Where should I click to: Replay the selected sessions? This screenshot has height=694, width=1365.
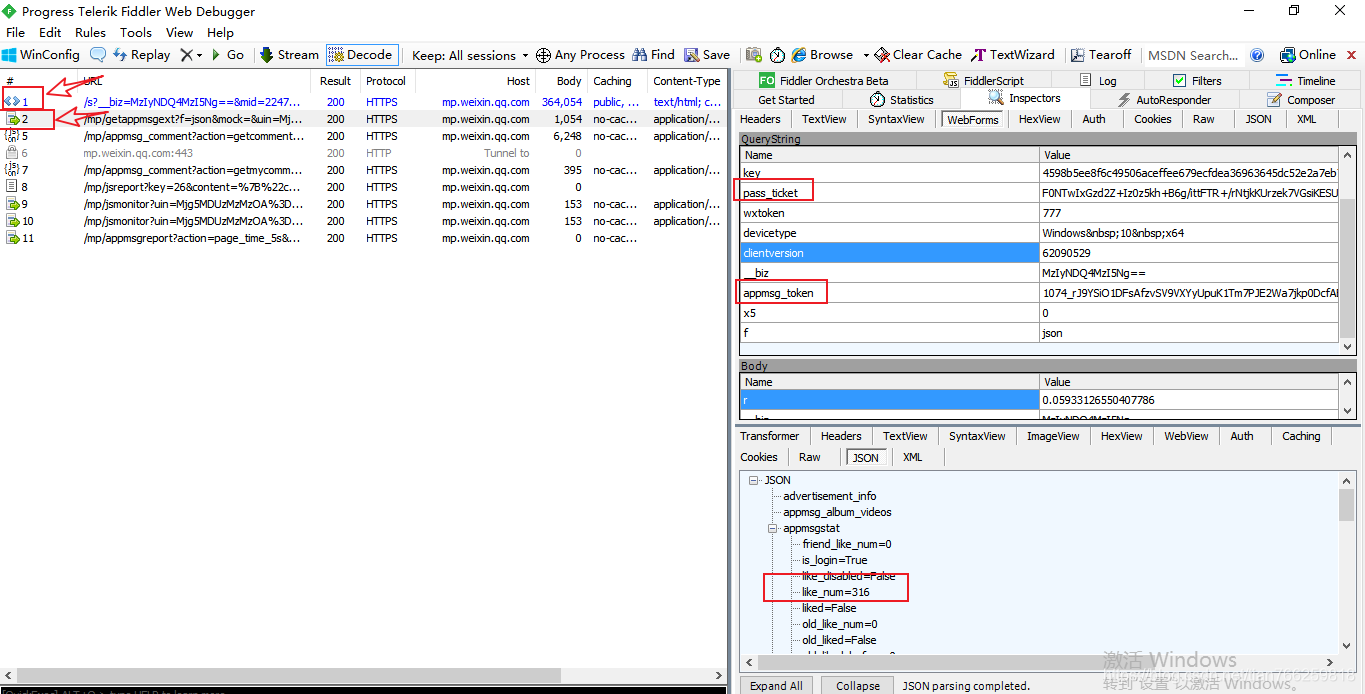point(142,55)
